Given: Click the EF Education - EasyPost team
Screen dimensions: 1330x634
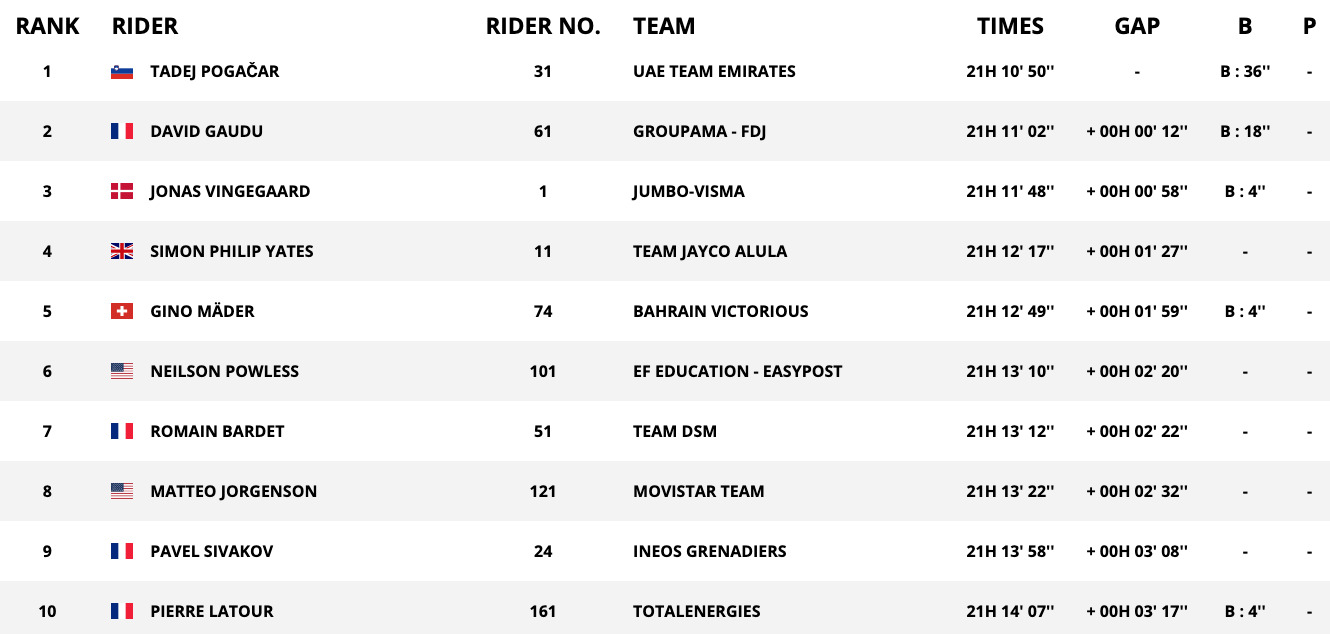Looking at the screenshot, I should (x=737, y=371).
